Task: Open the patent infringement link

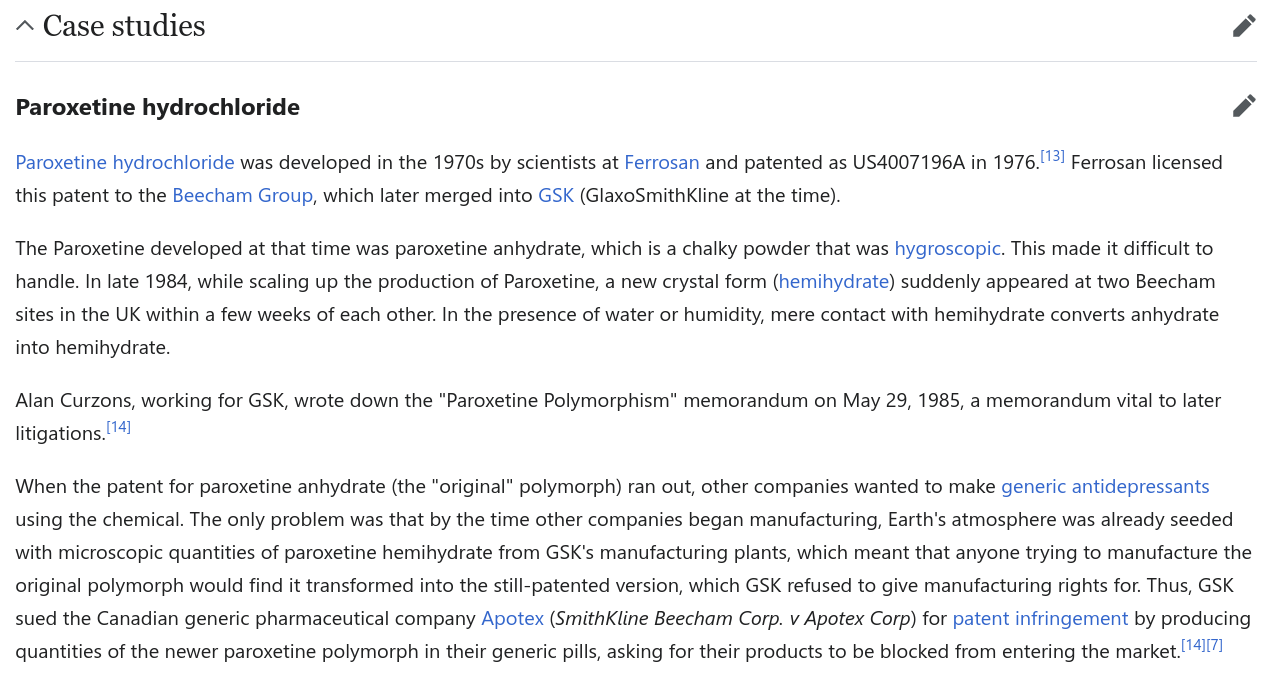Action: pyautogui.click(x=1040, y=618)
